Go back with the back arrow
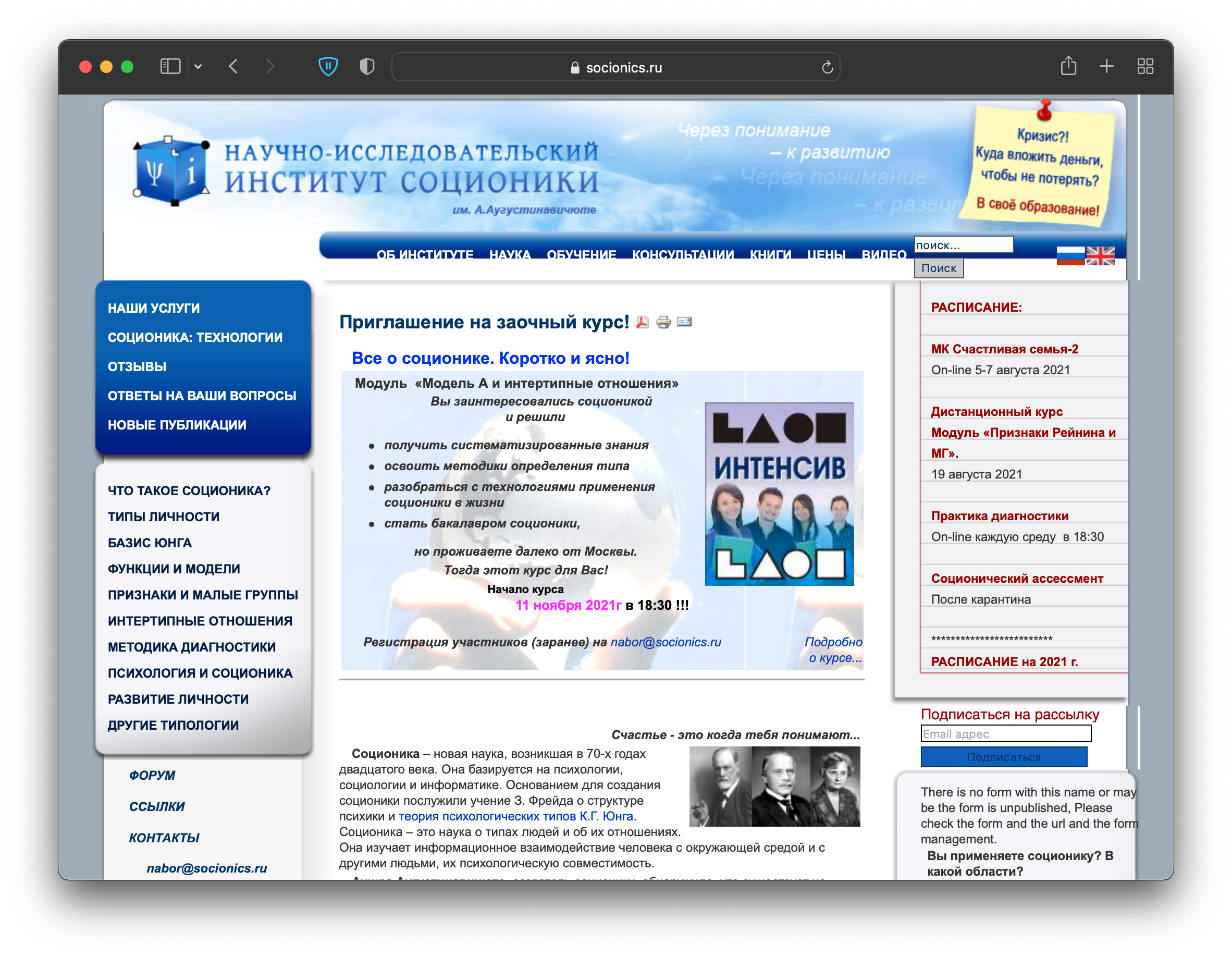Viewport: 1232px width, 957px height. [x=233, y=67]
